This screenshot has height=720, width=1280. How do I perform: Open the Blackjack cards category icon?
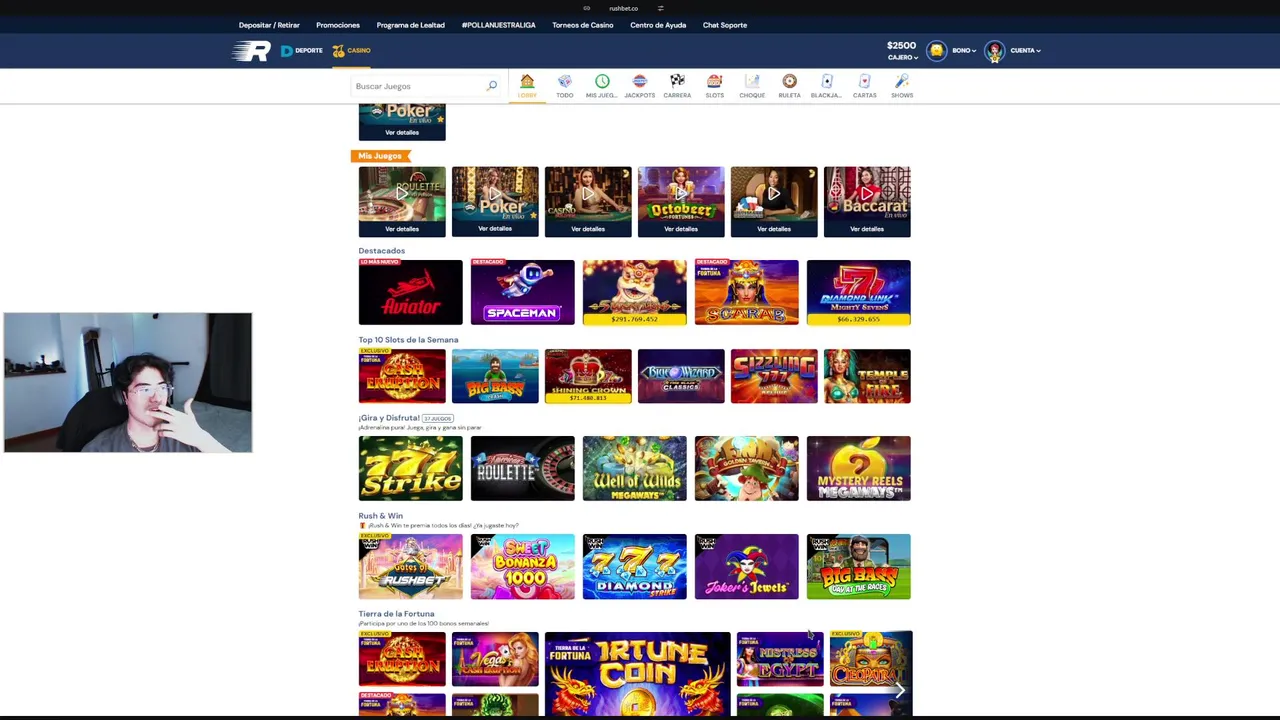[827, 81]
